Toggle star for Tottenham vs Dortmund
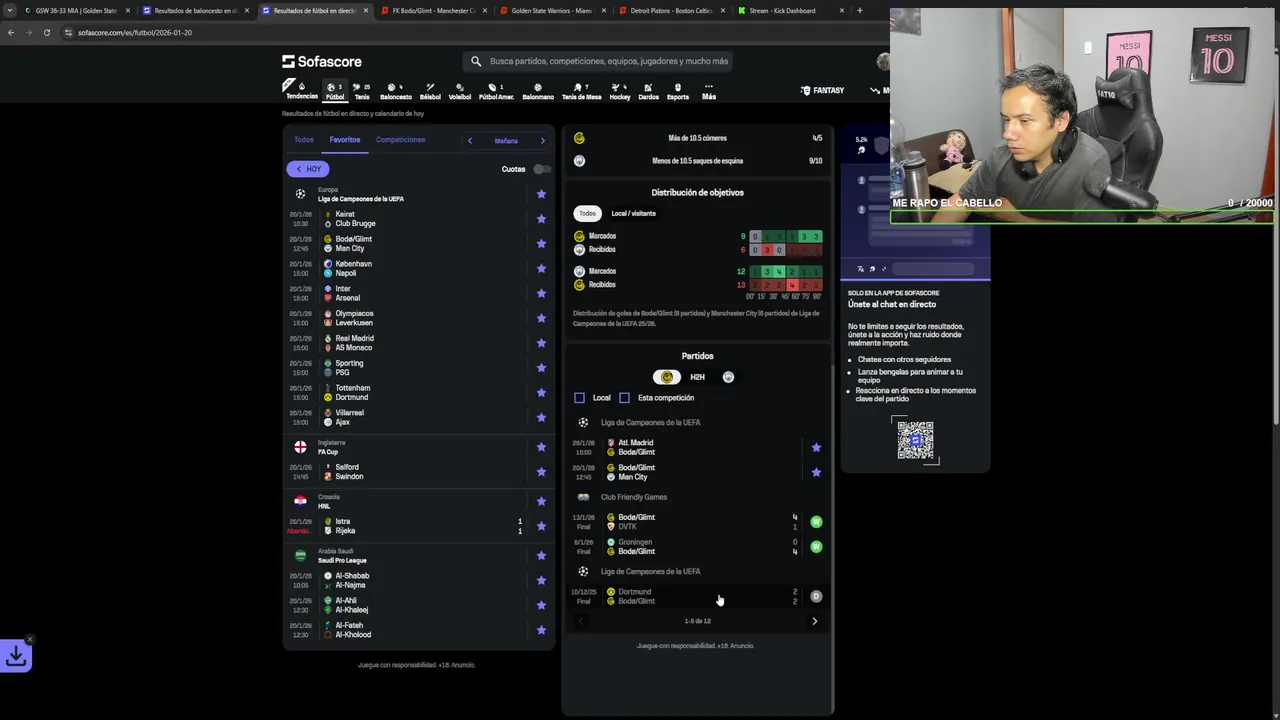The image size is (1280, 720). 541,393
